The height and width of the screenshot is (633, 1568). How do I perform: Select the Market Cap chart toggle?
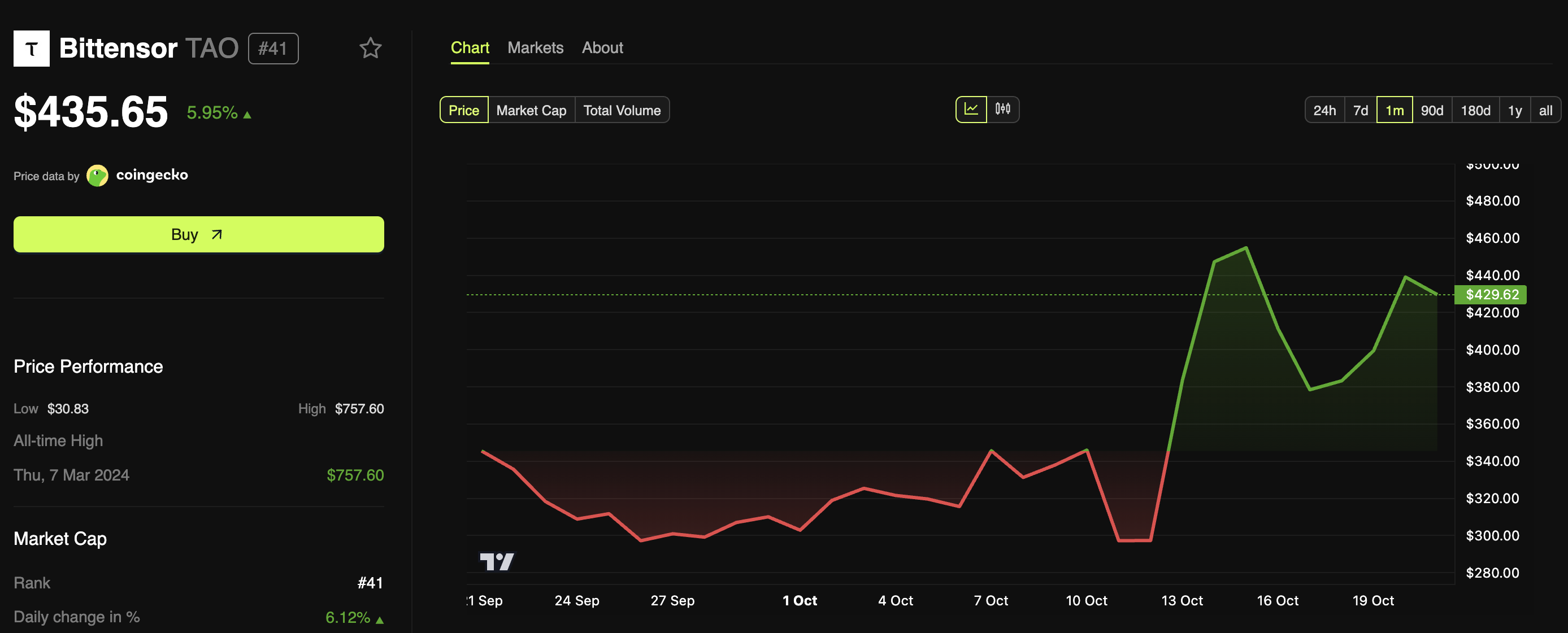click(531, 110)
